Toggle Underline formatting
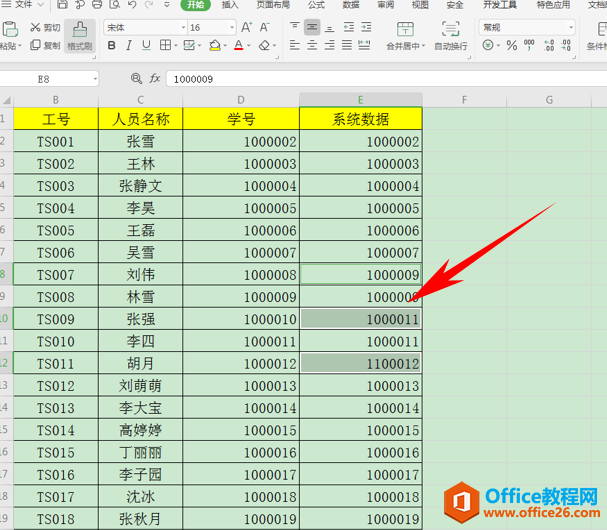This screenshot has height=530, width=607. tap(146, 45)
